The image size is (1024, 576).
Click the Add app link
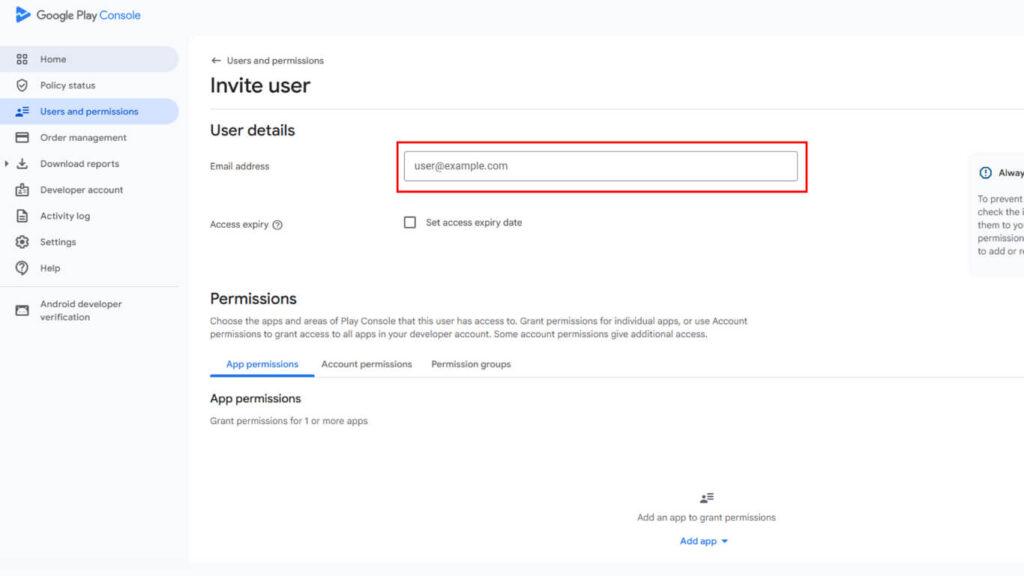(697, 540)
